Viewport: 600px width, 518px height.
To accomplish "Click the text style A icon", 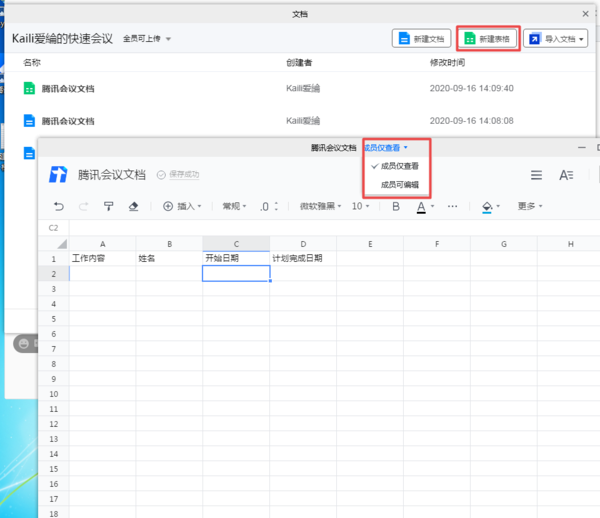I will (x=566, y=175).
